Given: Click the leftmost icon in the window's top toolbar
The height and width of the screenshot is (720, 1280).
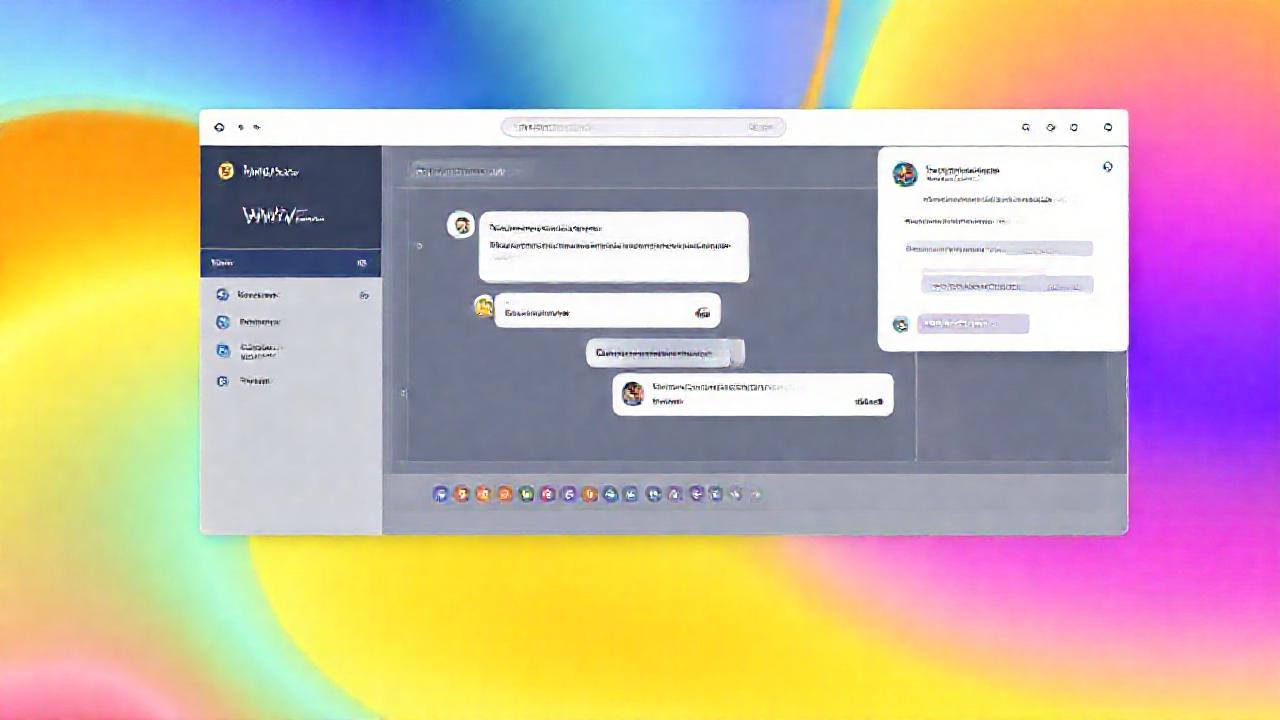Looking at the screenshot, I should click(x=219, y=127).
